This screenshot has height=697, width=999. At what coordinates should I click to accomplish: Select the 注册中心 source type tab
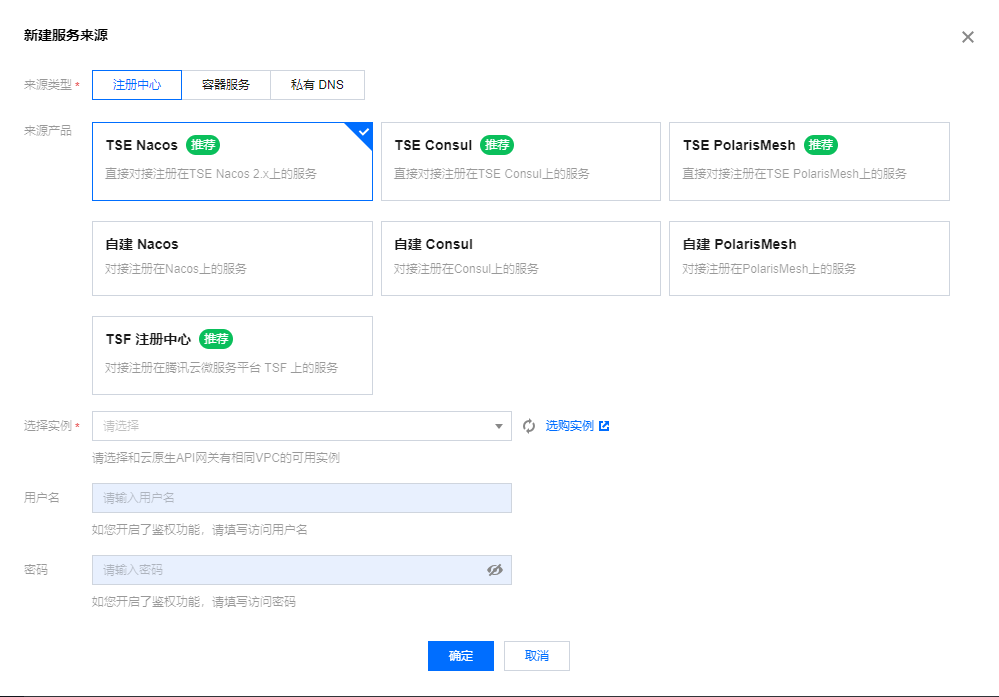137,85
